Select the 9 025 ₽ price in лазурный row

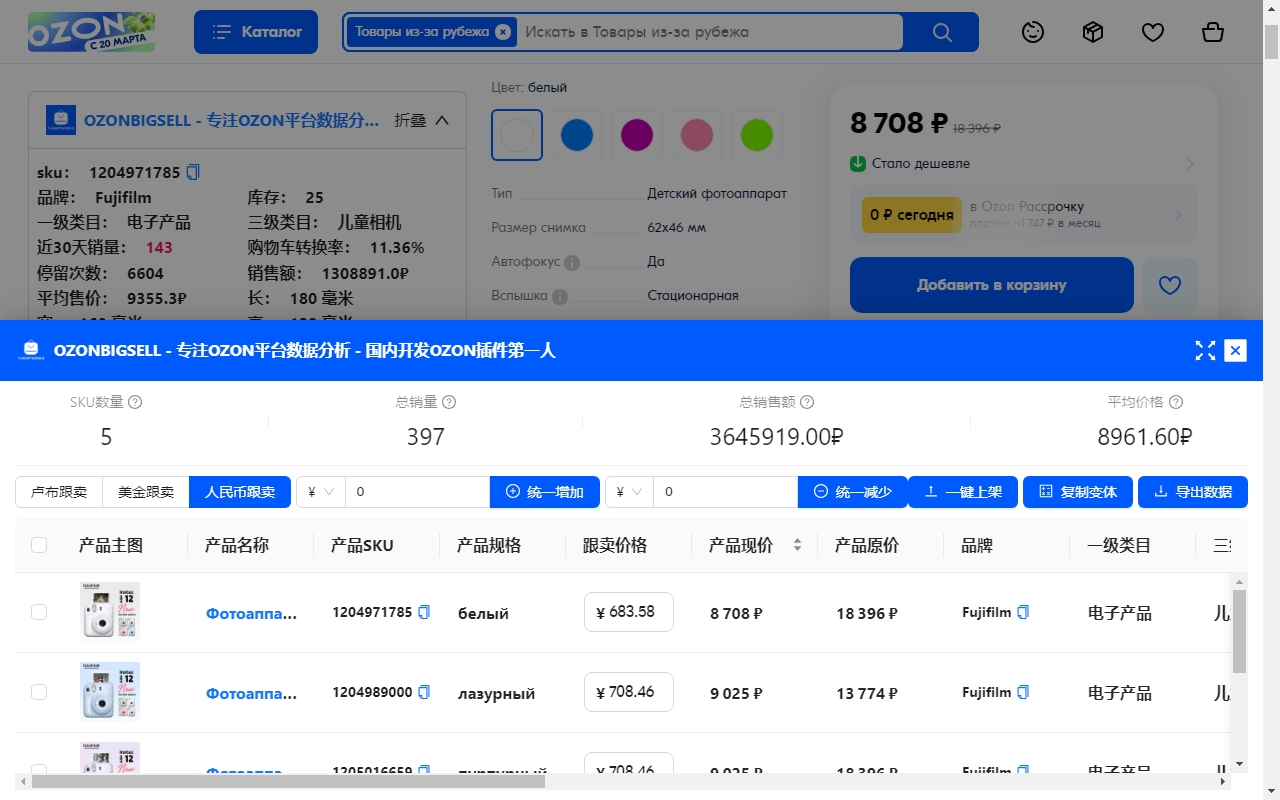[736, 693]
